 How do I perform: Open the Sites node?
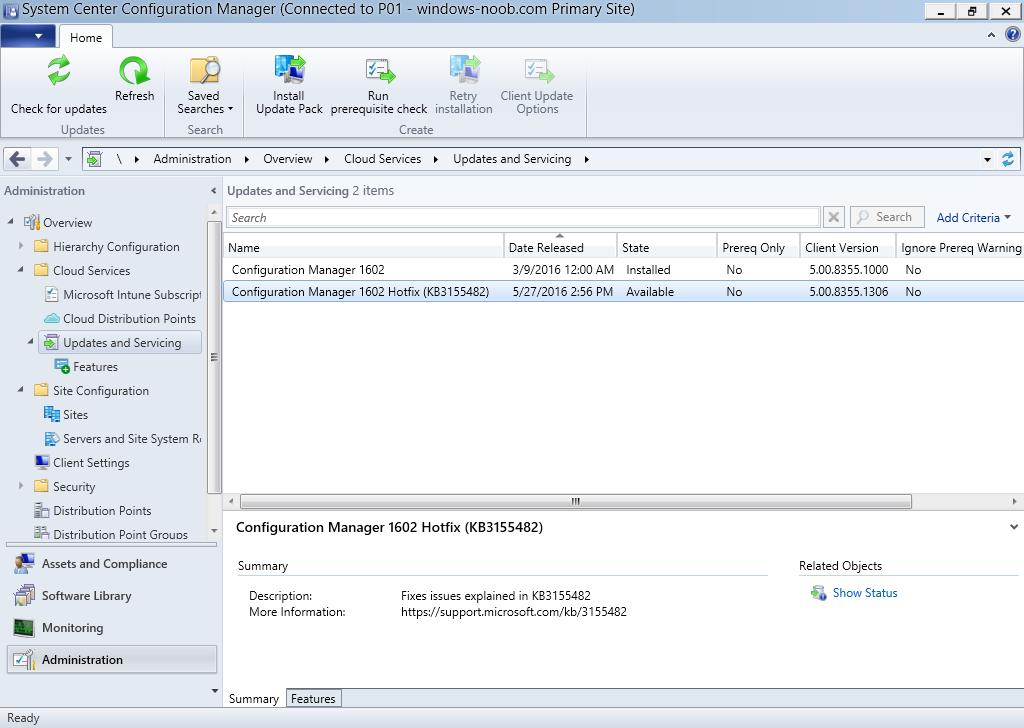pos(66,415)
